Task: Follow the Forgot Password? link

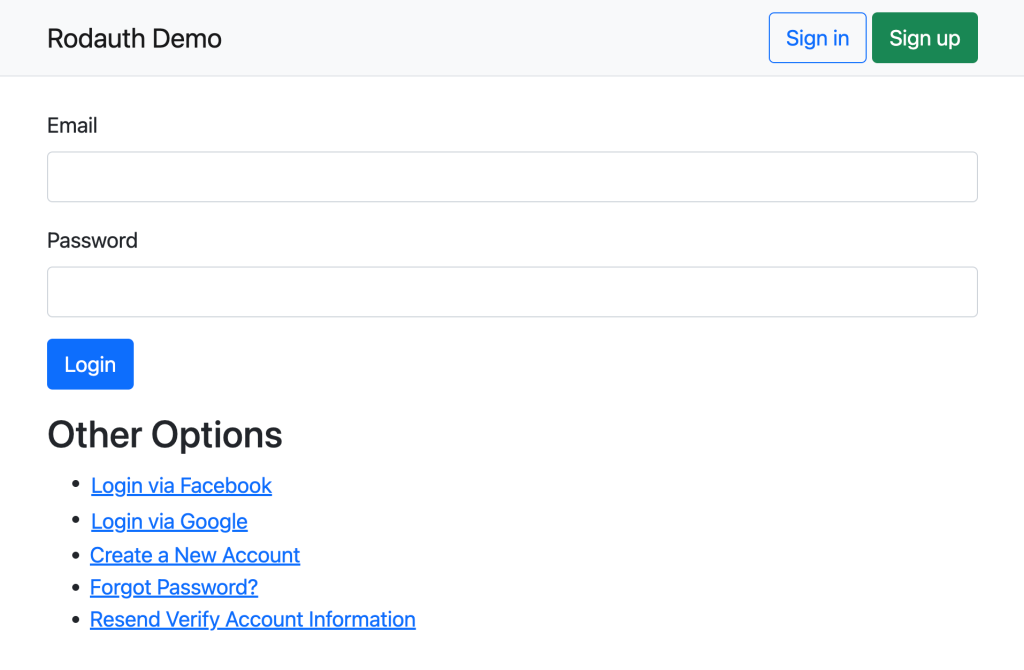Action: tap(174, 588)
